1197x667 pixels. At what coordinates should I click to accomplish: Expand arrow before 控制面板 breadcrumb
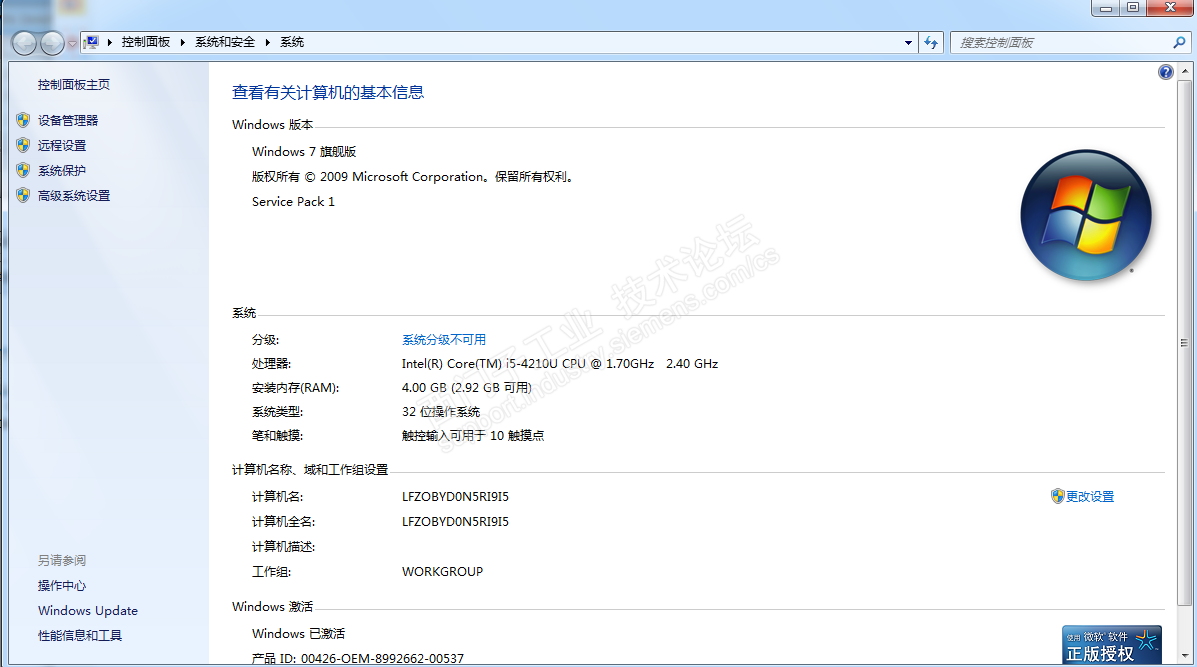point(110,42)
